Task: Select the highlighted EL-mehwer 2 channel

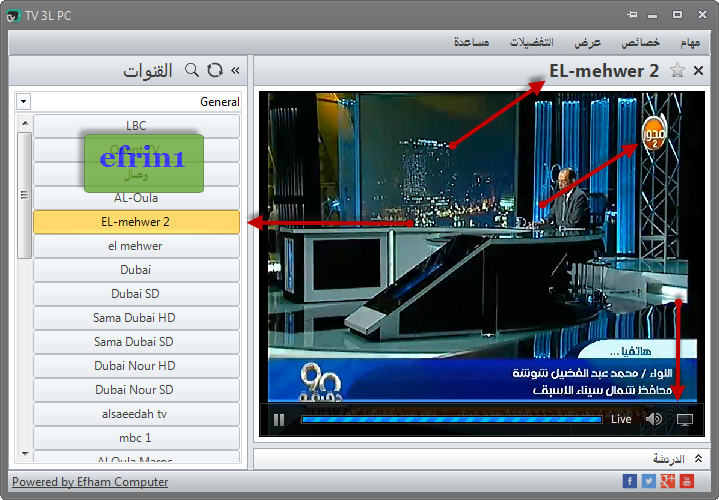Action: click(x=136, y=222)
